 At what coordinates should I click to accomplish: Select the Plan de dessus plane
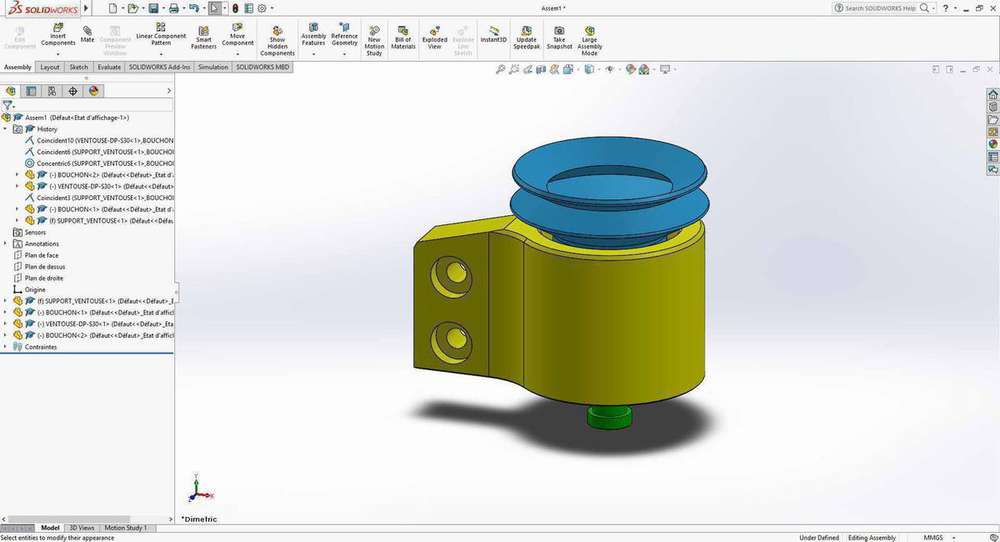[x=45, y=267]
